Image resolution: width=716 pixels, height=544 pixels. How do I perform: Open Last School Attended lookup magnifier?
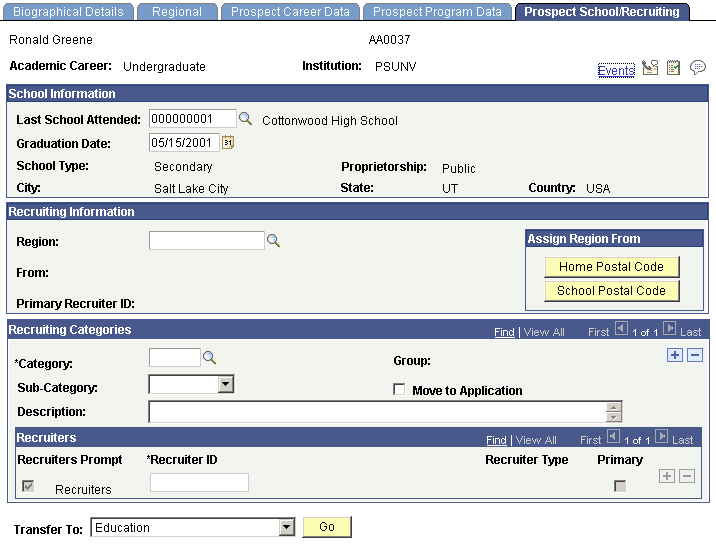pos(246,119)
